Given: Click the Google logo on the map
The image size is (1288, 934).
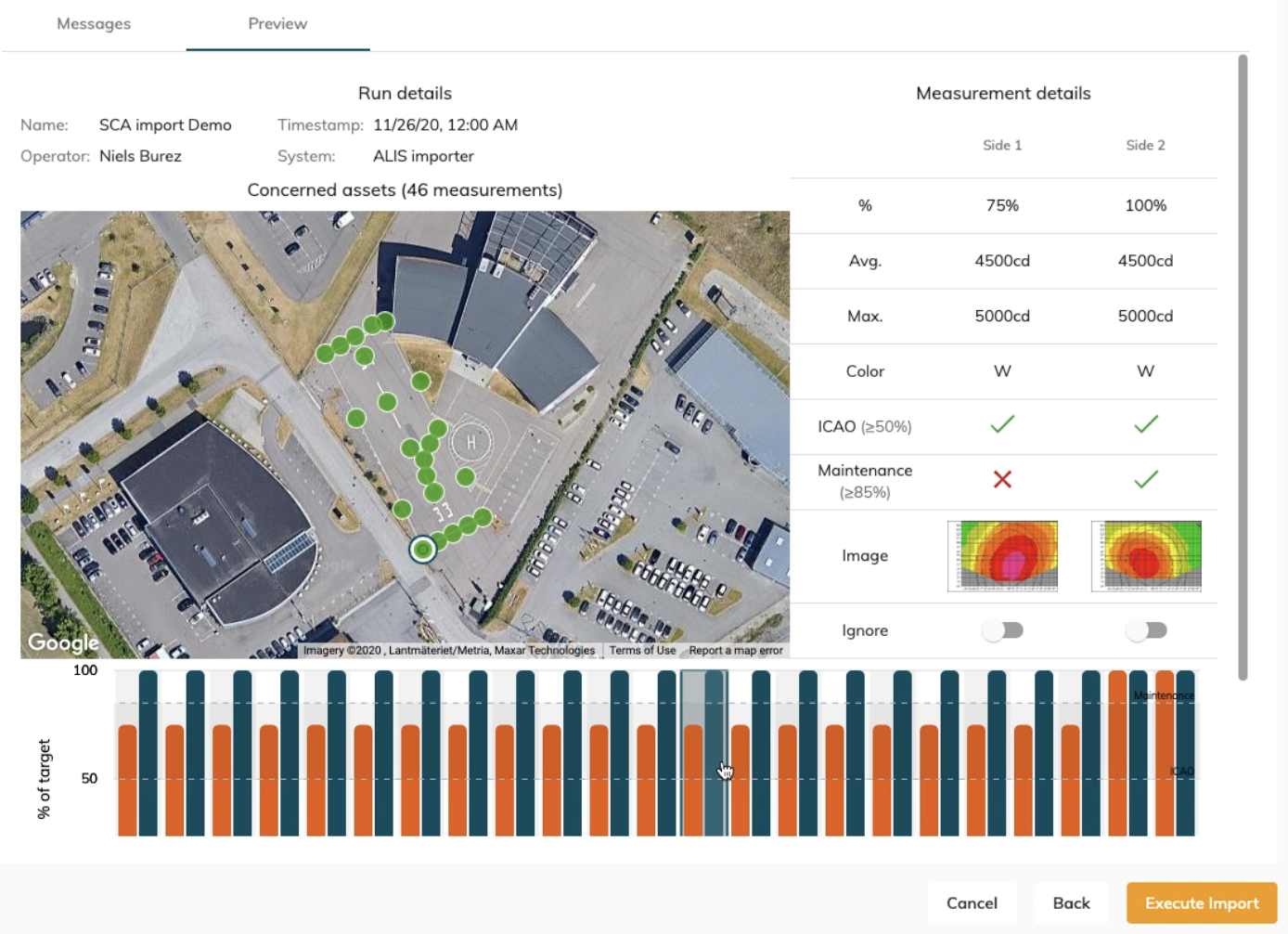Looking at the screenshot, I should pos(63,642).
